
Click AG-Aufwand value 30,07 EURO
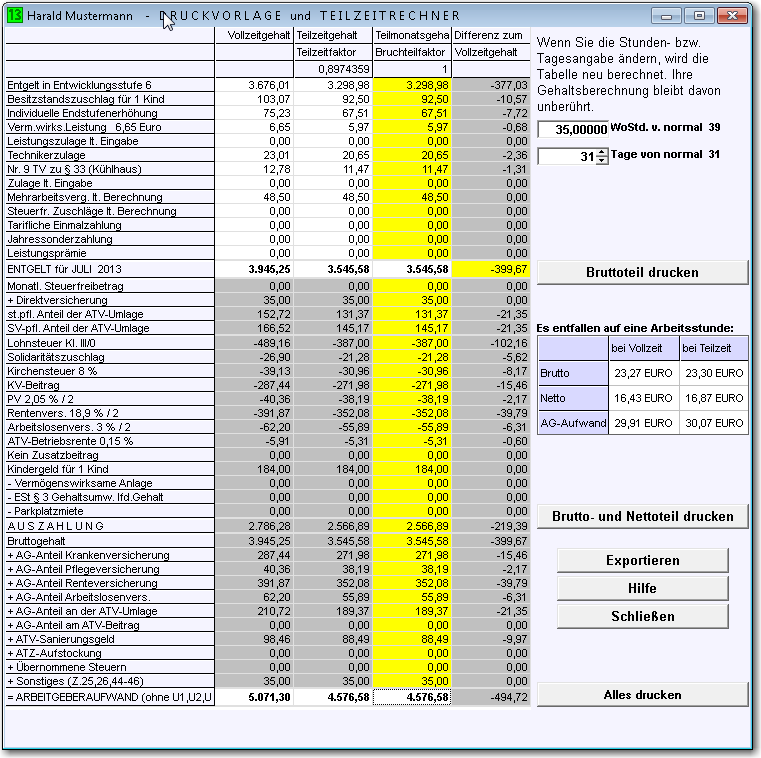(713, 423)
